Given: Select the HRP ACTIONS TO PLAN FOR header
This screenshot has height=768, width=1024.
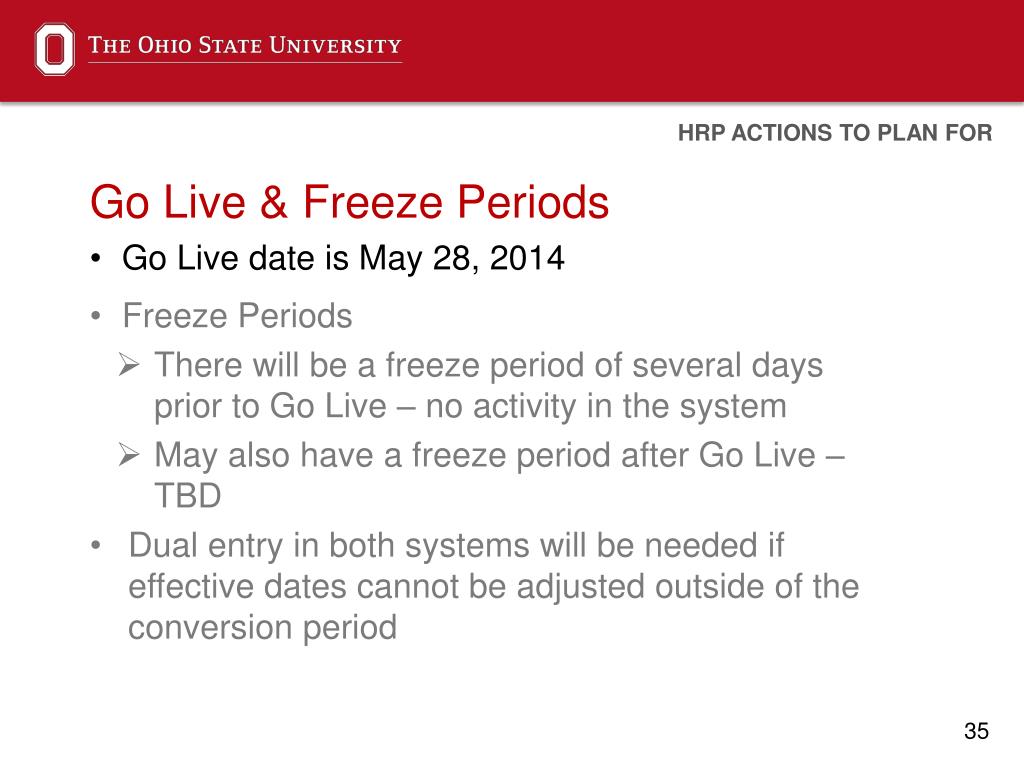Looking at the screenshot, I should (835, 133).
